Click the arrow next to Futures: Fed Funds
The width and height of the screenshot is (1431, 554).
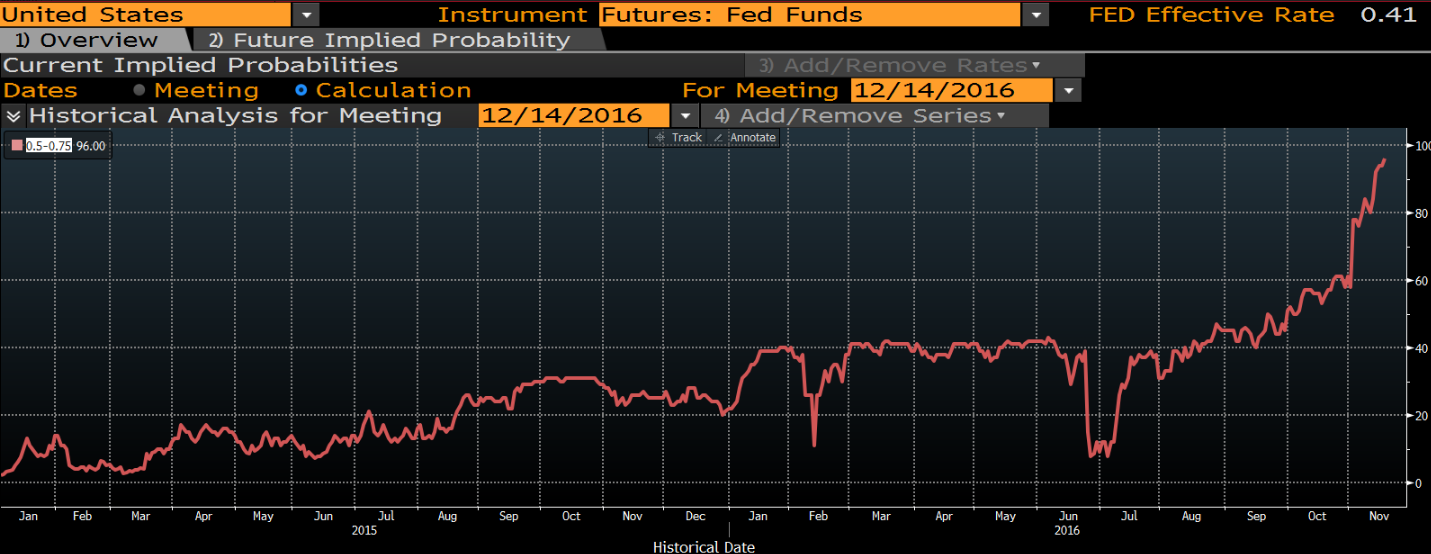(1034, 15)
